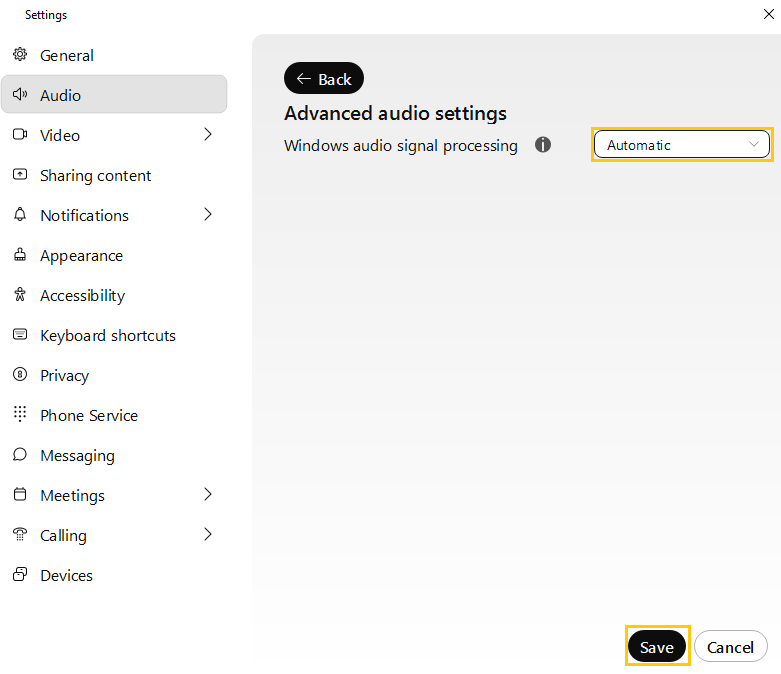The width and height of the screenshot is (781, 674).
Task: Expand the Meetings submenu chevron
Action: point(208,495)
